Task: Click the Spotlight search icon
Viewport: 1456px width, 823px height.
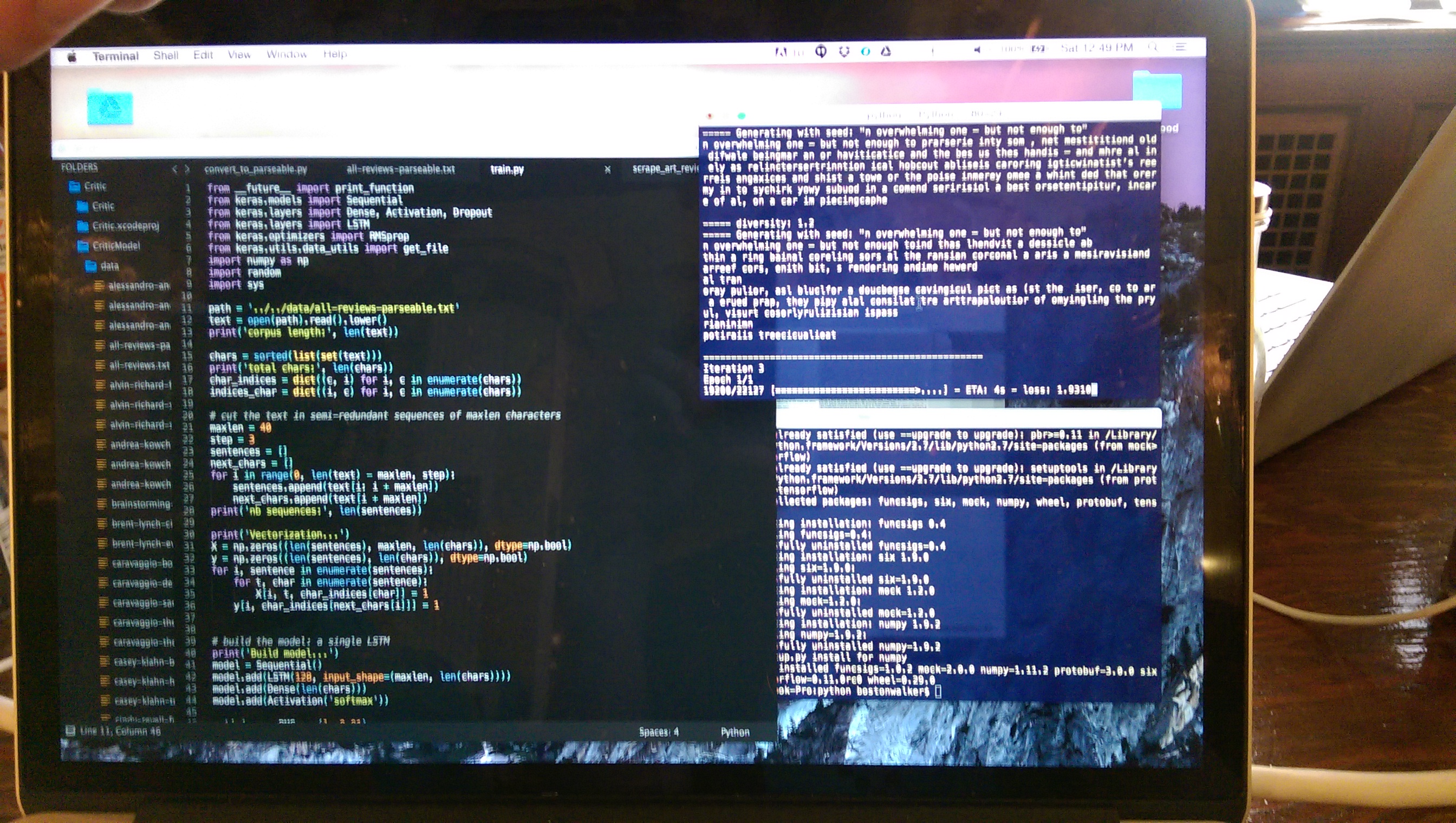Action: [x=1153, y=48]
